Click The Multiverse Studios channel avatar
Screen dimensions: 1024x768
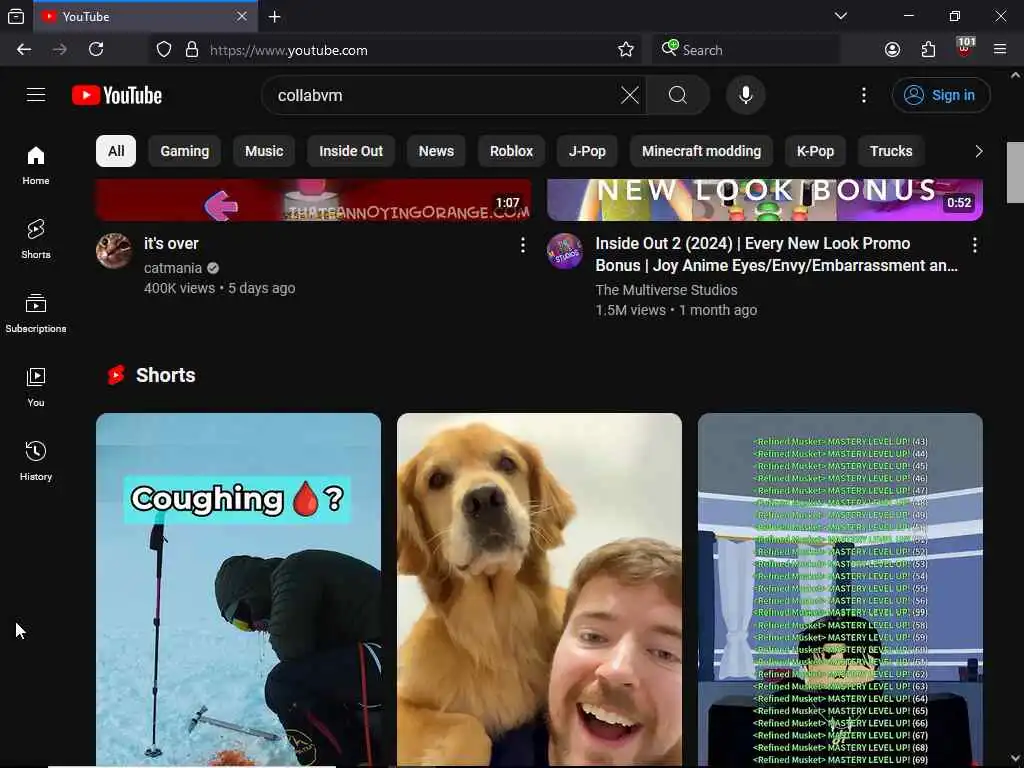(x=565, y=251)
